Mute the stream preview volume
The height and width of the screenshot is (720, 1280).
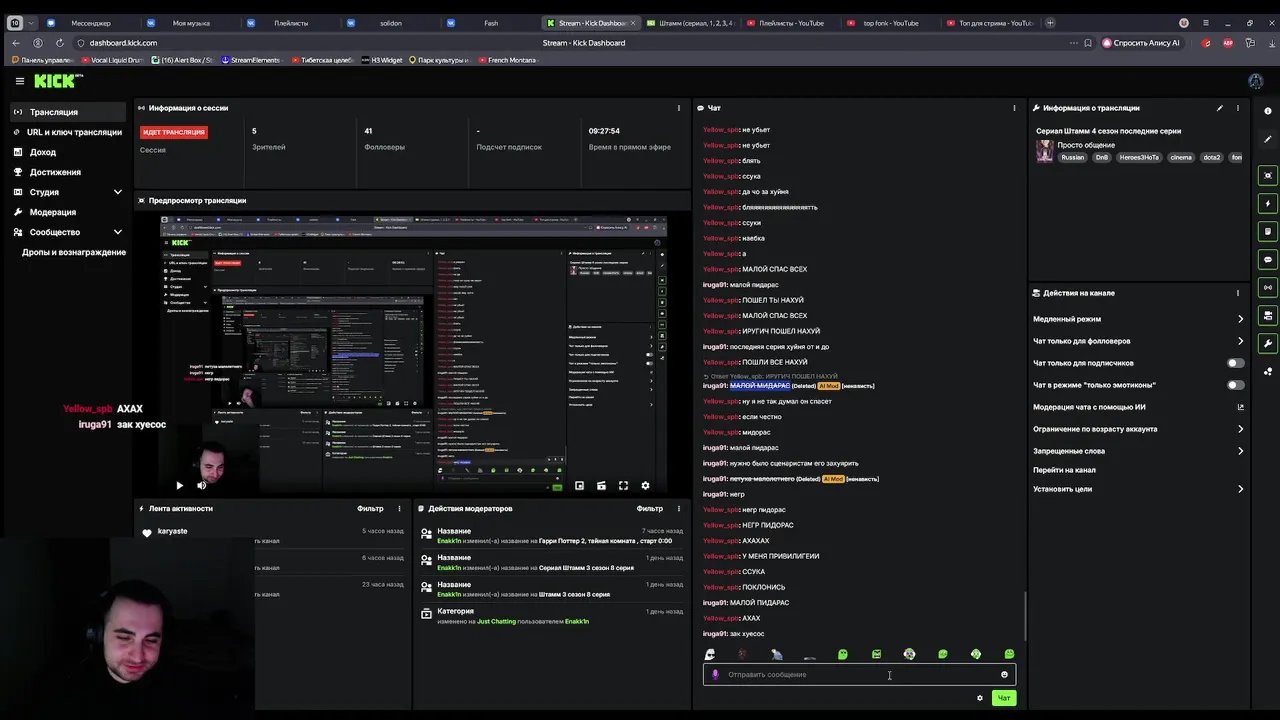[x=201, y=485]
